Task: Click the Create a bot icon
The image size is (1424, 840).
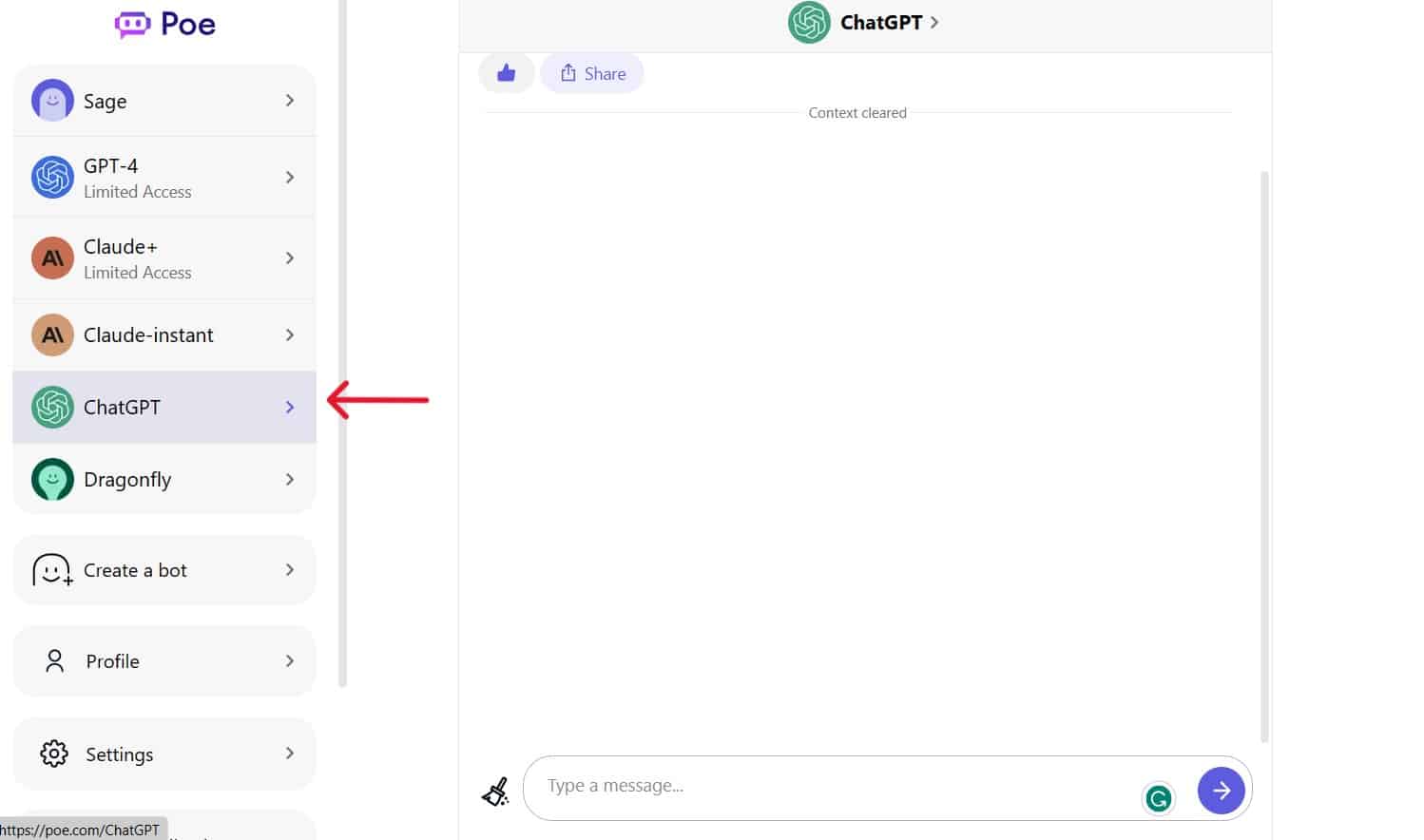Action: 52,569
